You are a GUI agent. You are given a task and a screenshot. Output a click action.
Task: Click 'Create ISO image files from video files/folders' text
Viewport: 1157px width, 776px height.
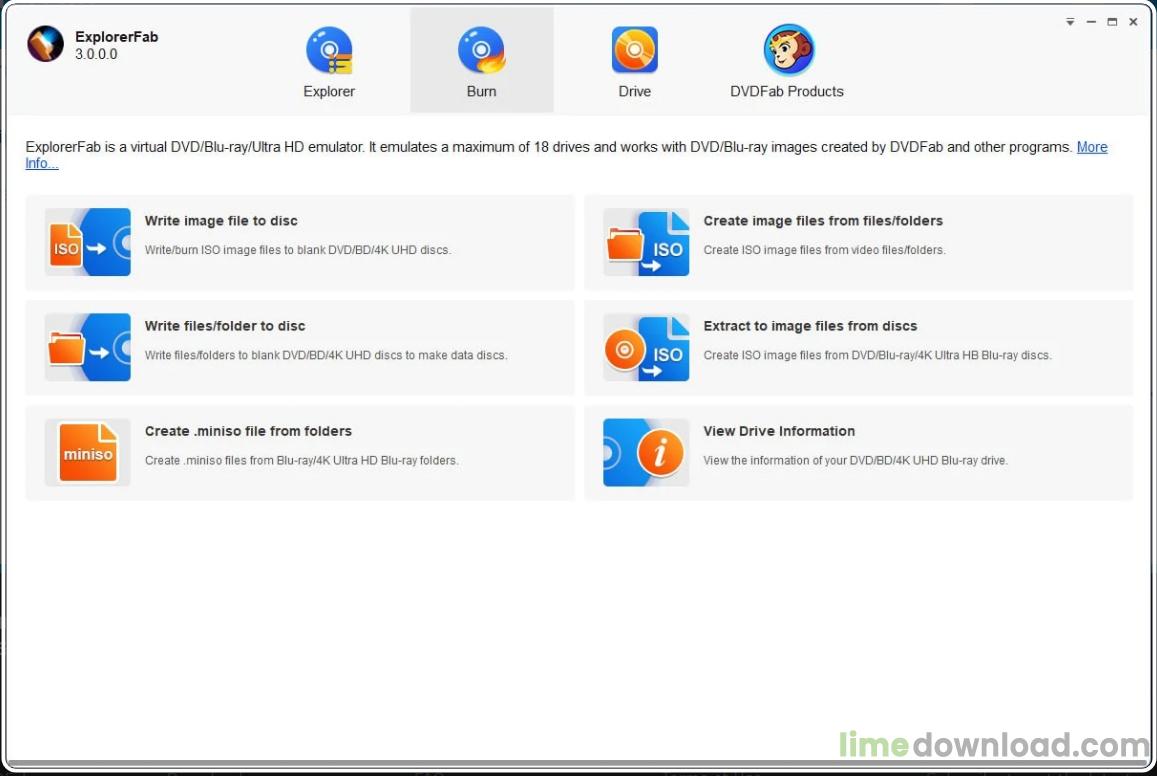coord(824,250)
